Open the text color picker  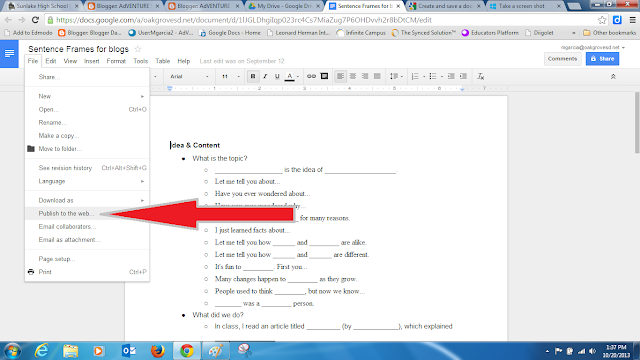pyautogui.click(x=291, y=76)
